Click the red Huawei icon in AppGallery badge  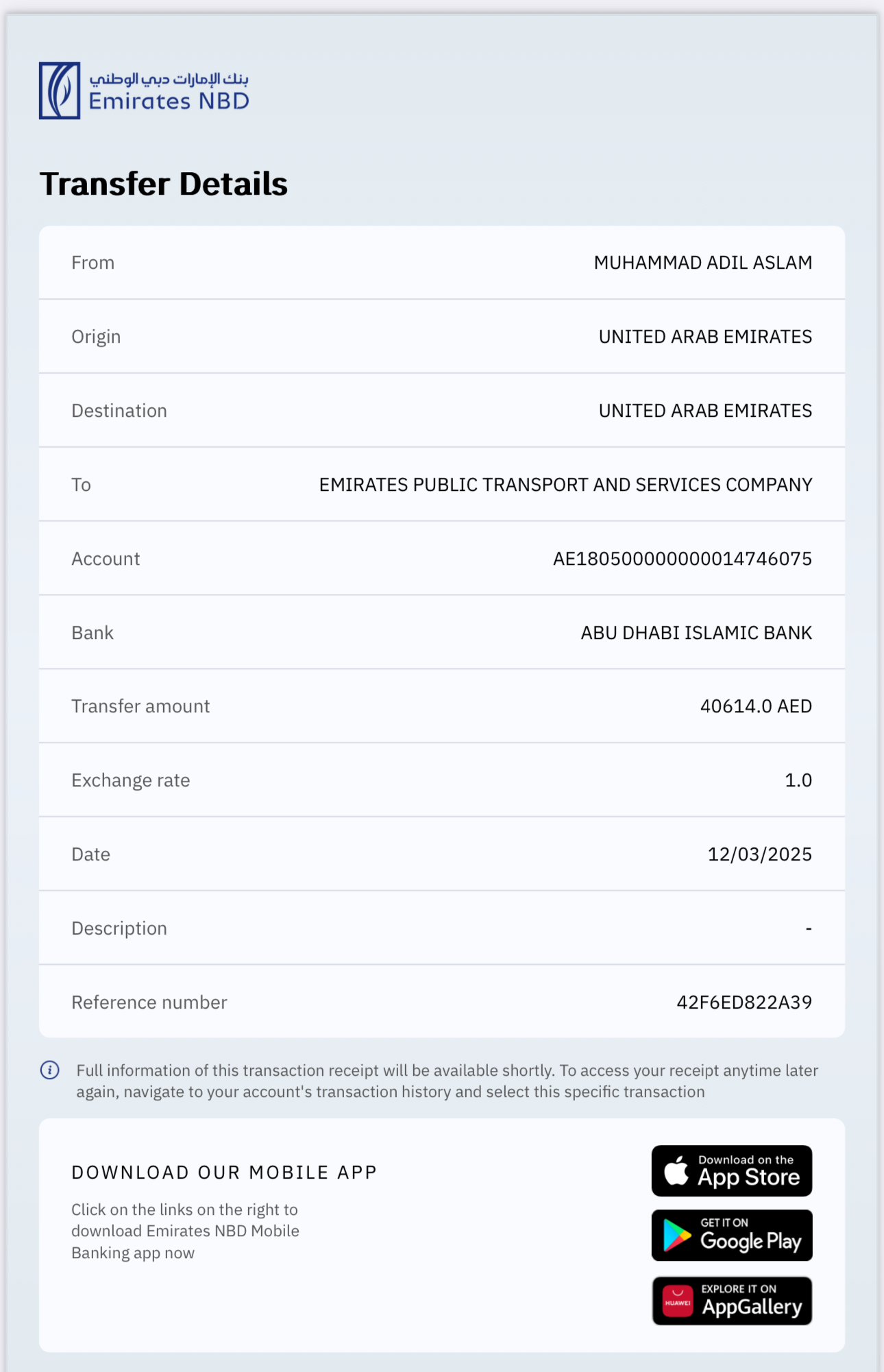678,1301
